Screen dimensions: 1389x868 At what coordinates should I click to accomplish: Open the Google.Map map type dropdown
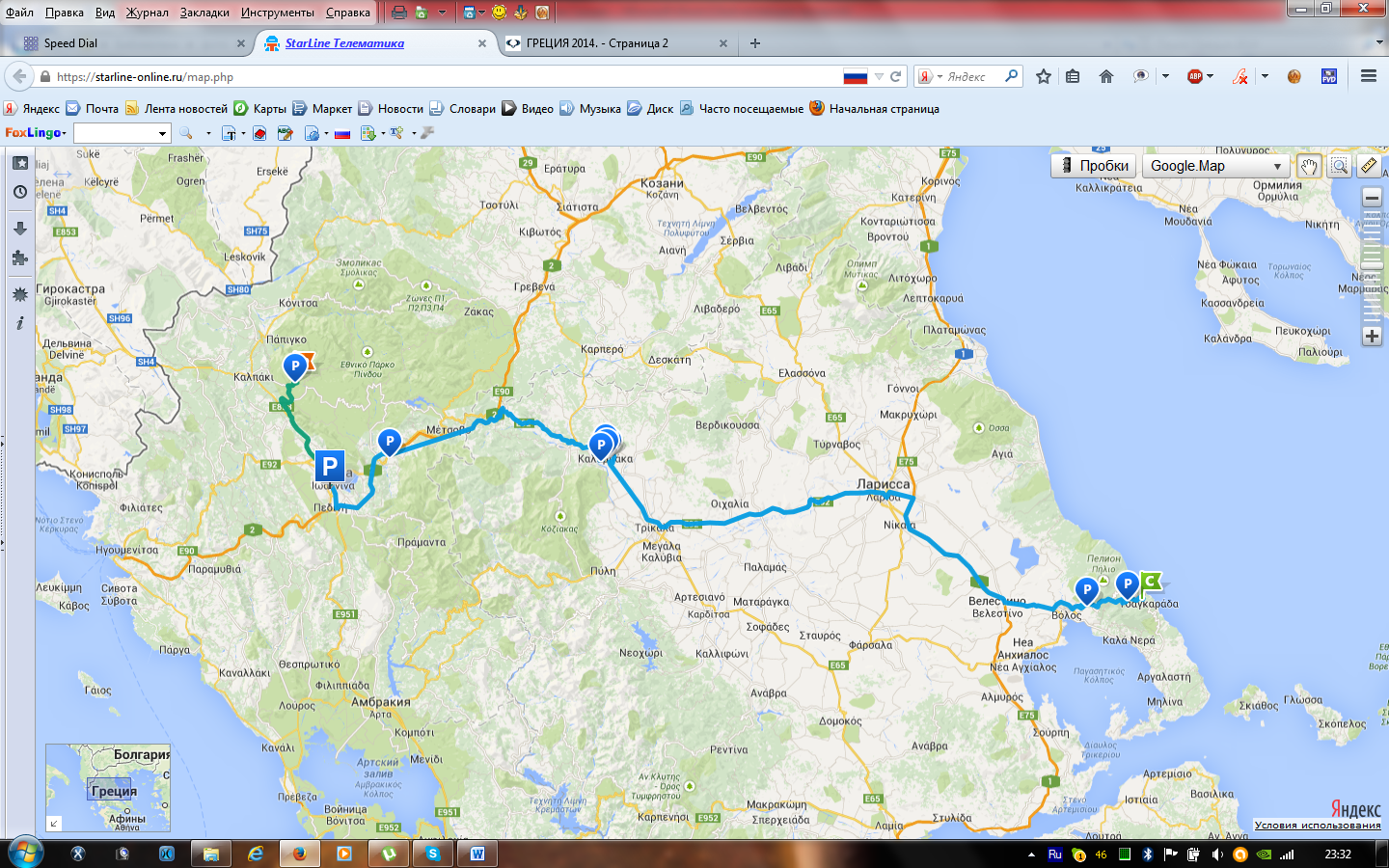tap(1214, 166)
